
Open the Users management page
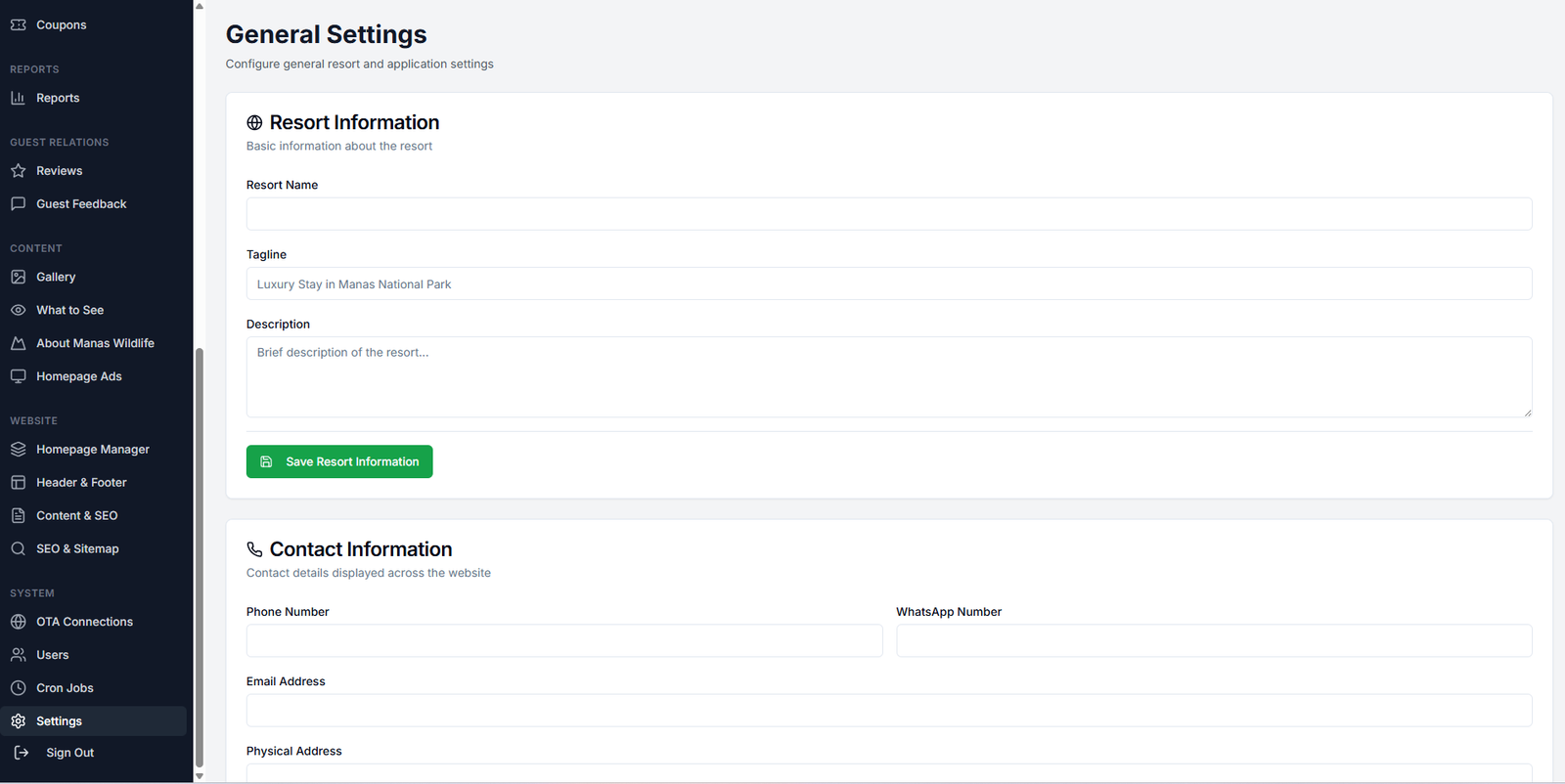pos(52,655)
